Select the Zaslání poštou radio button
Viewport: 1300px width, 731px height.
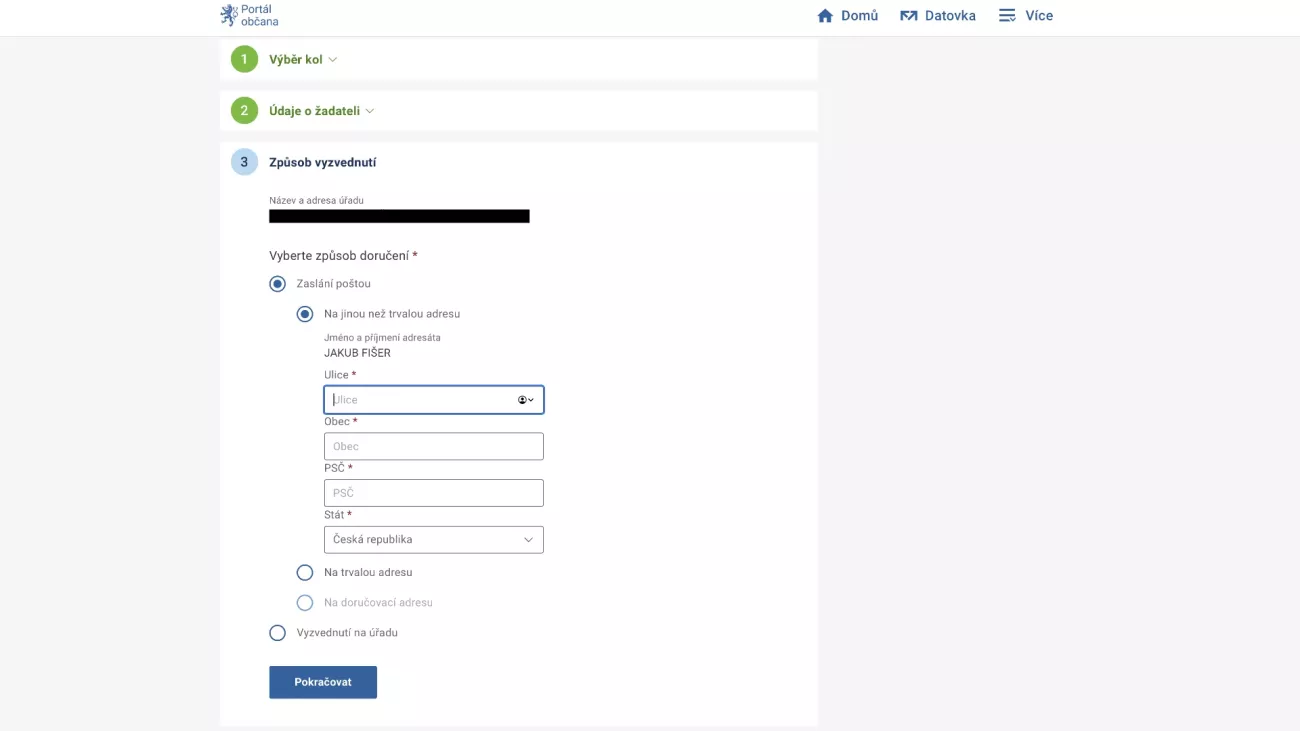(x=278, y=284)
